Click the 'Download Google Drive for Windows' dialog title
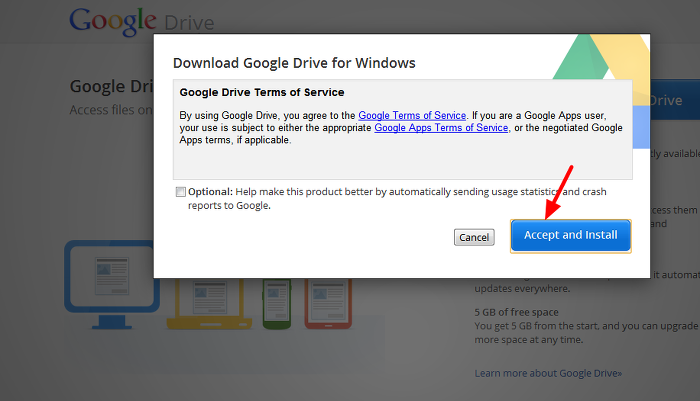The width and height of the screenshot is (700, 401). (294, 64)
